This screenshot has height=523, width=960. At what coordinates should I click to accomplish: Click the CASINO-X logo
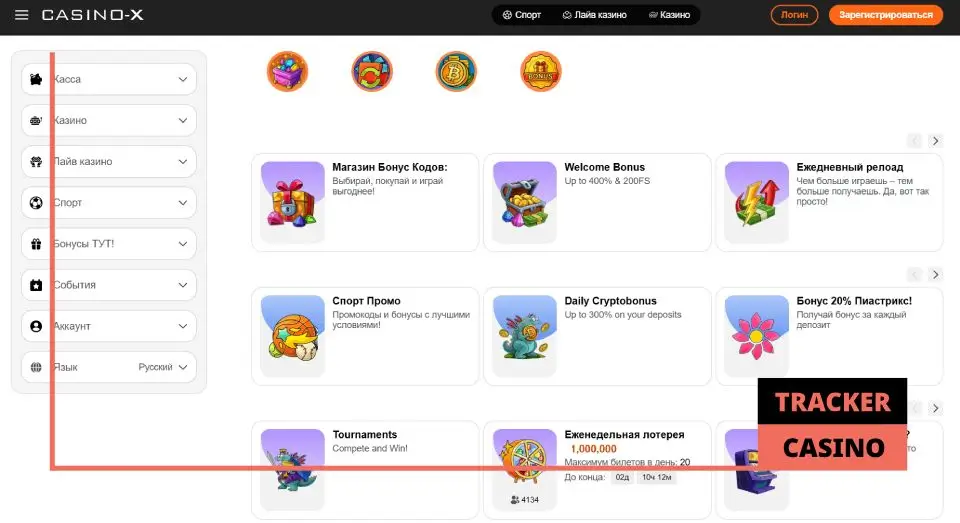92,15
